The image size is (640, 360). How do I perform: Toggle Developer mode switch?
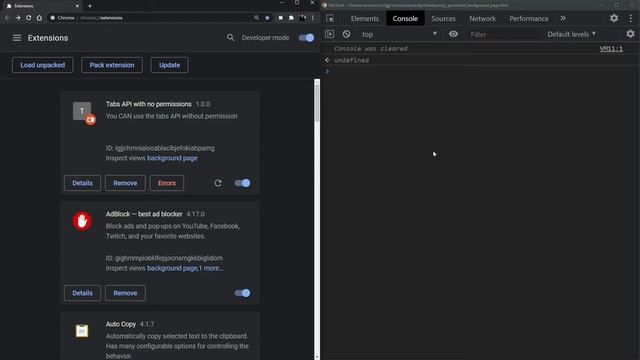point(306,38)
